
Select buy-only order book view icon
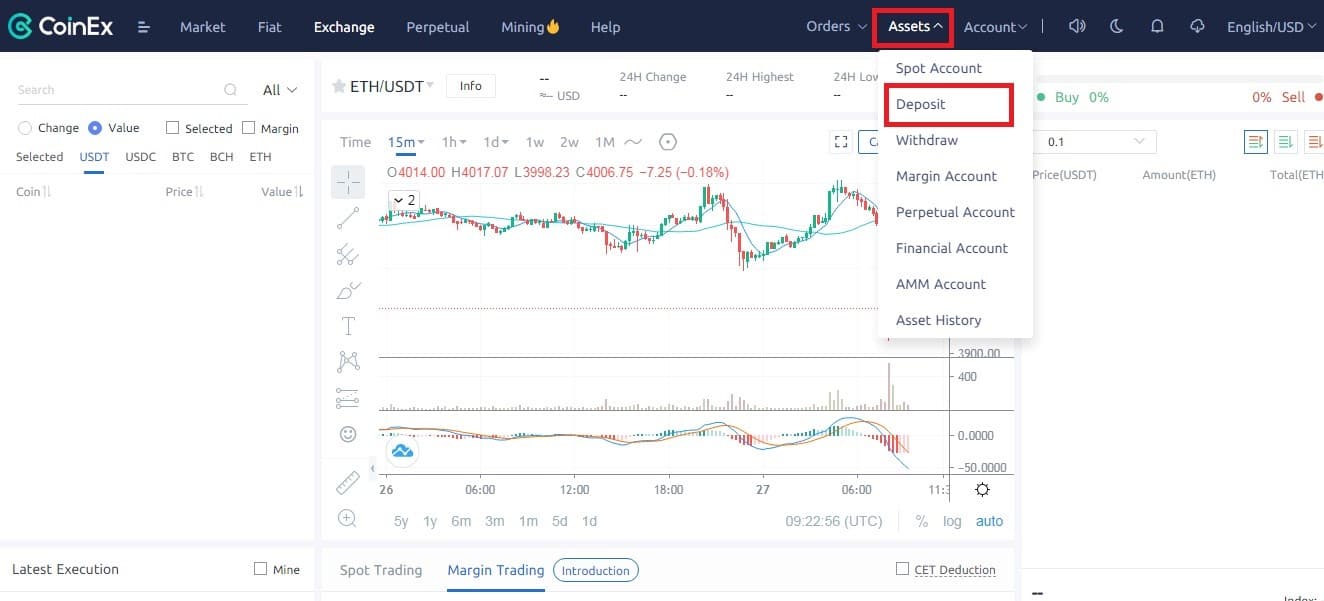click(x=1287, y=142)
